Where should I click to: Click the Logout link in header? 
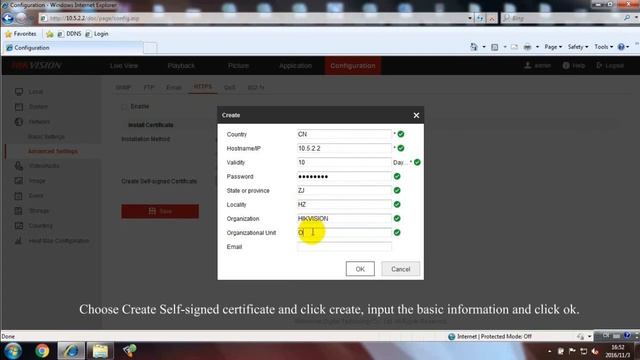tap(610, 66)
